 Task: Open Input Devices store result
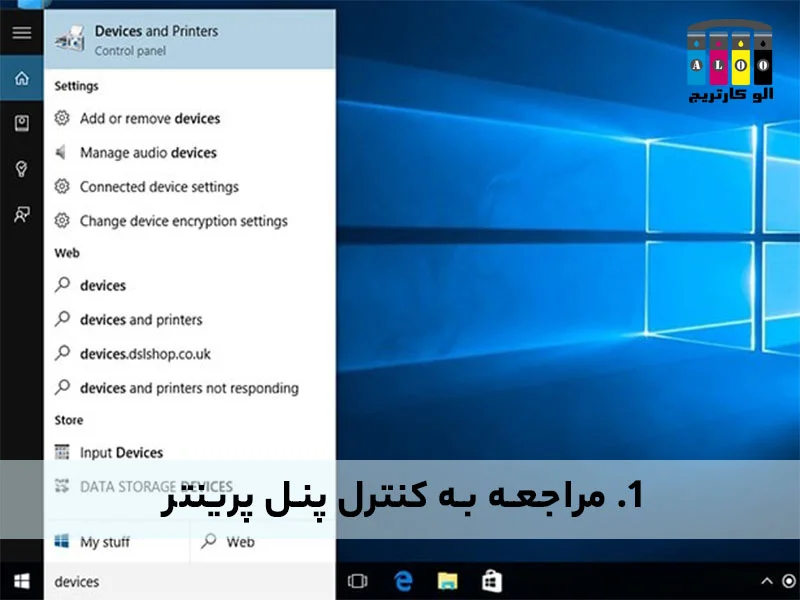tap(190, 453)
